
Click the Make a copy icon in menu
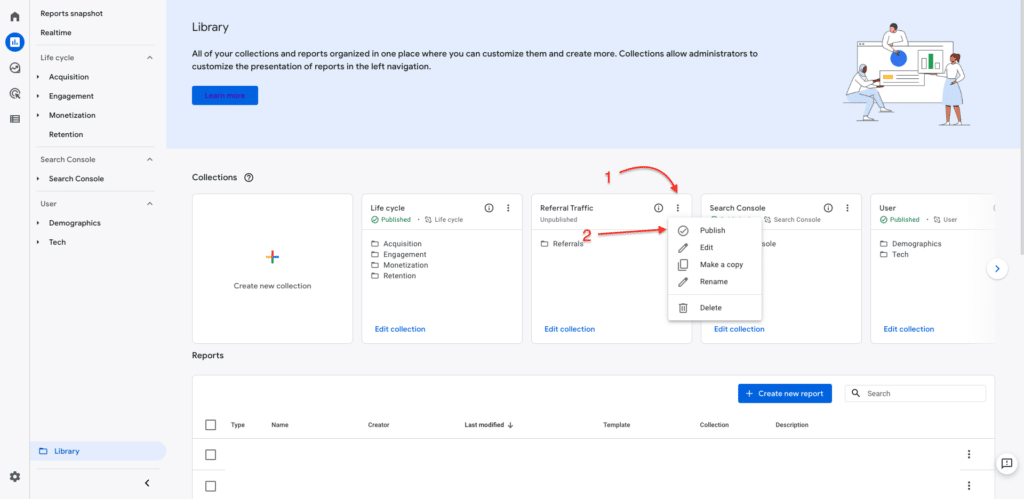683,265
